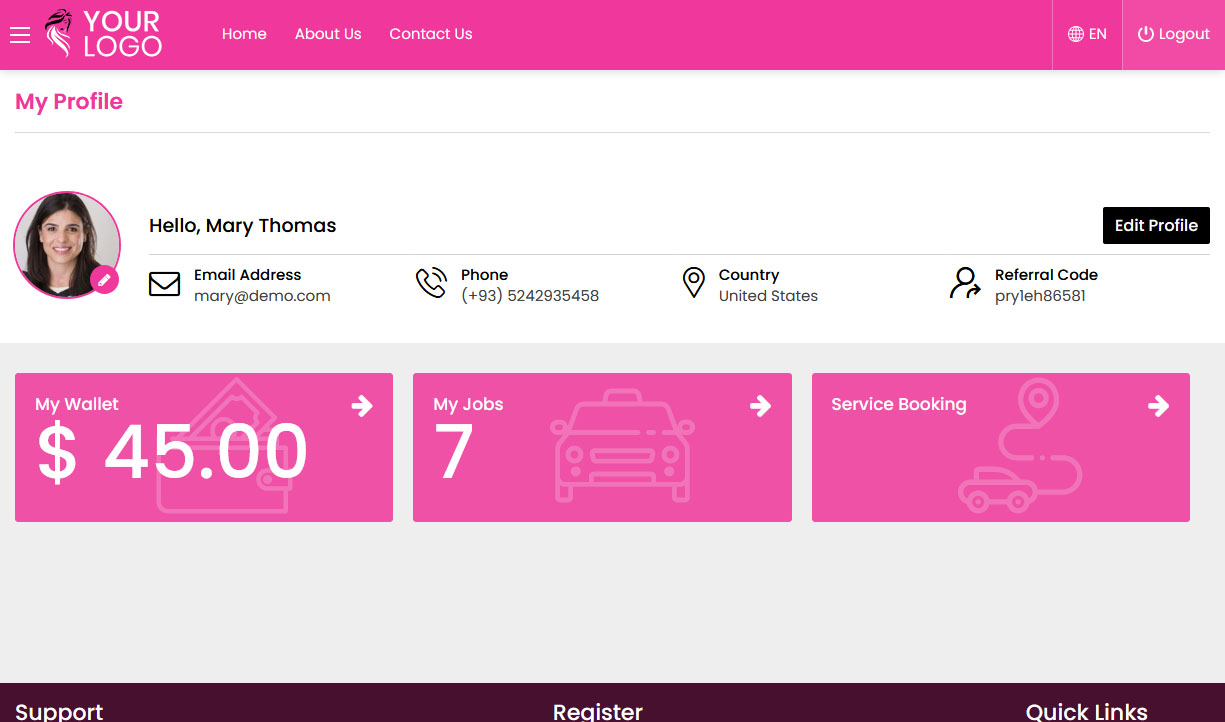Select the country value United States
Screen dimensions: 1225x722
pyautogui.click(x=768, y=296)
